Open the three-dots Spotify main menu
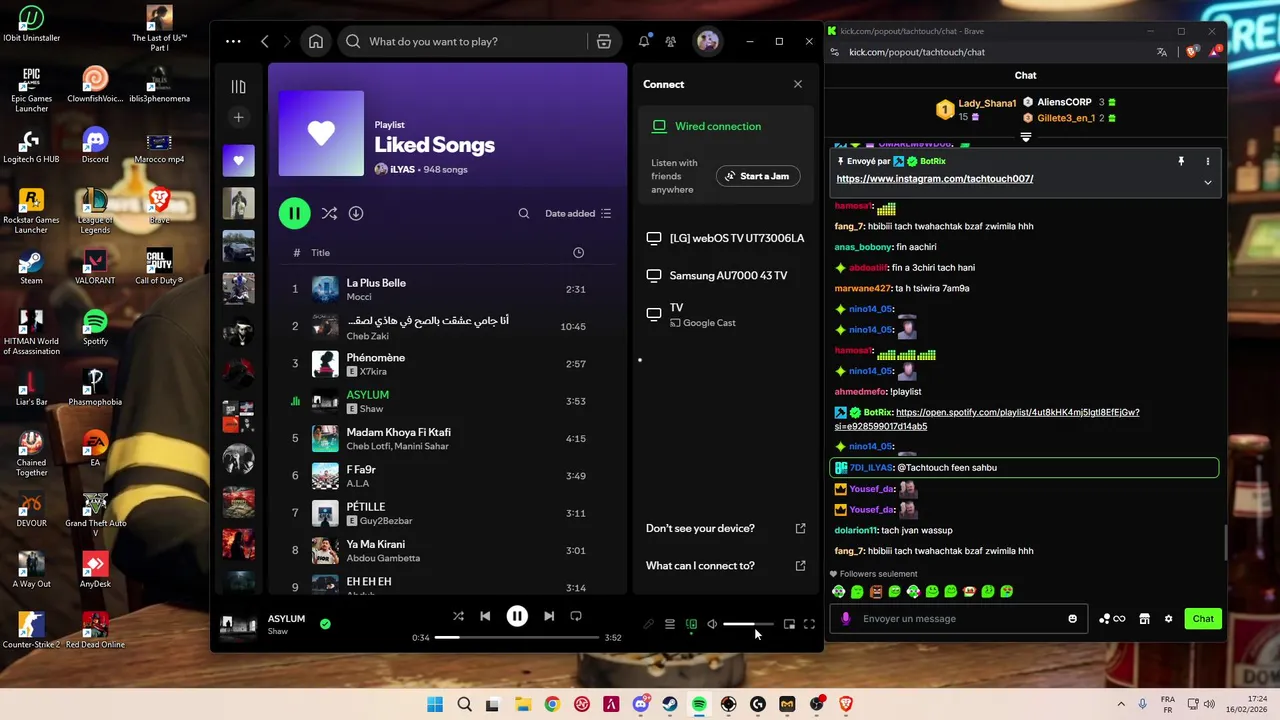Image resolution: width=1280 pixels, height=720 pixels. coord(233,41)
